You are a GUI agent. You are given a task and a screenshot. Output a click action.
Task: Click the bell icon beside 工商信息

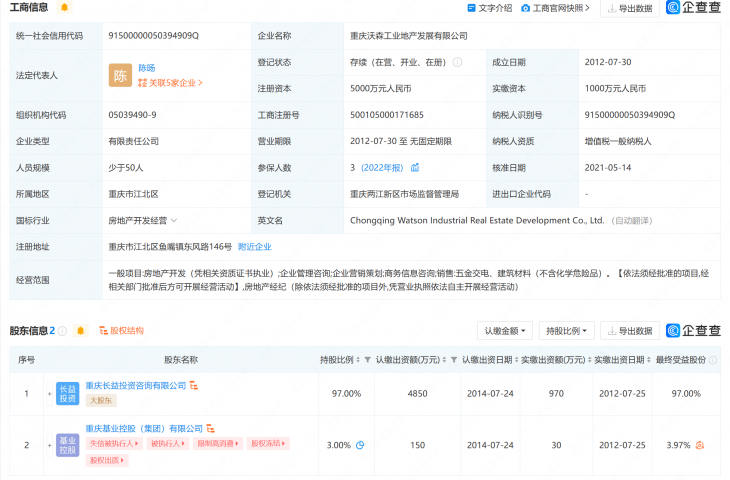[64, 7]
